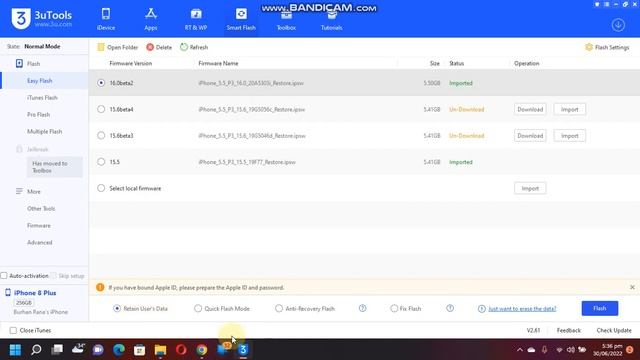Image resolution: width=640 pixels, height=360 pixels.
Task: Delete the selected firmware
Action: click(x=159, y=47)
